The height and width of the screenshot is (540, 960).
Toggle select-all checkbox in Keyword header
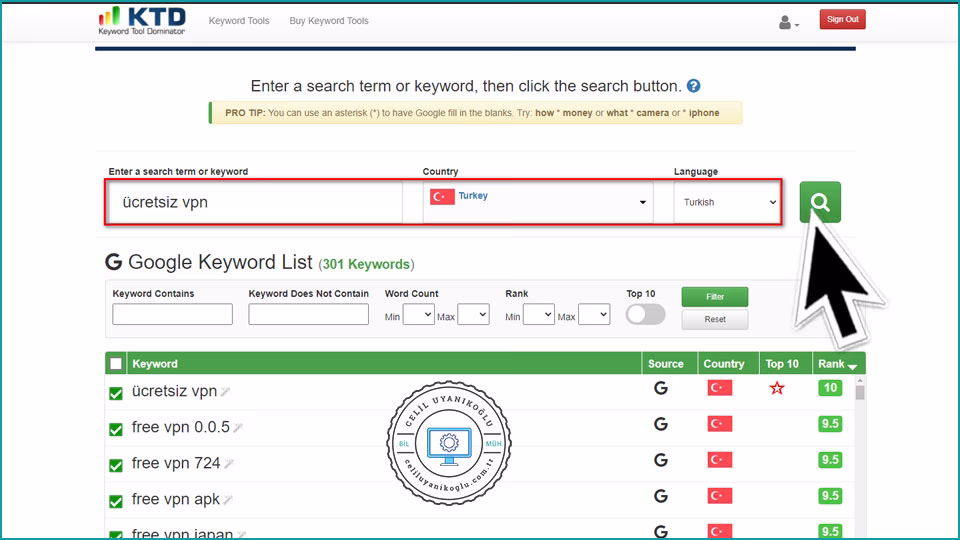pyautogui.click(x=116, y=364)
